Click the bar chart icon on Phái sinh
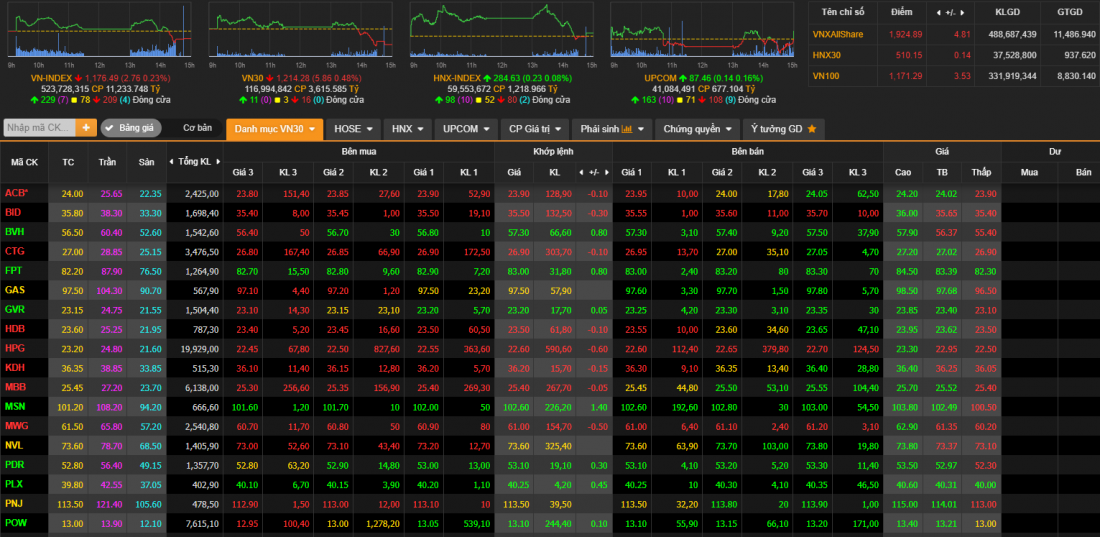The width and height of the screenshot is (1100, 537). (626, 129)
